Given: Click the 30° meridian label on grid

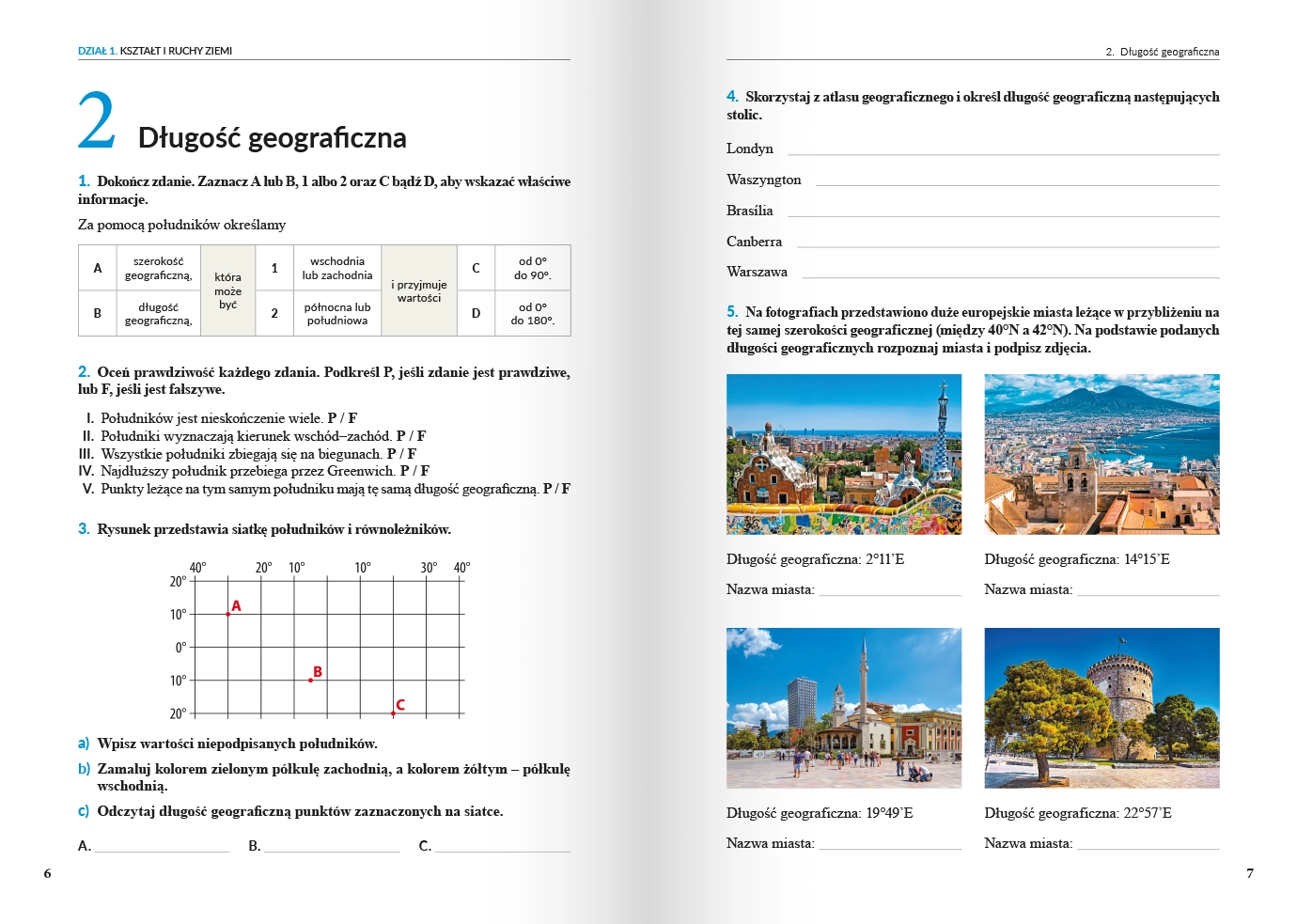Looking at the screenshot, I should click(x=429, y=568).
